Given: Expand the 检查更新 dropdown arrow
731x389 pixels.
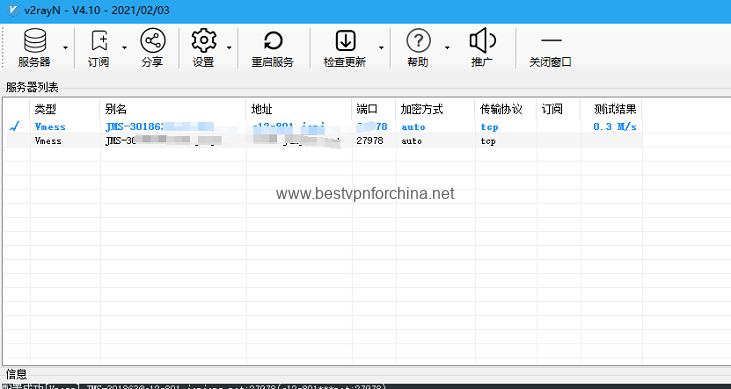Looking at the screenshot, I should click(381, 48).
